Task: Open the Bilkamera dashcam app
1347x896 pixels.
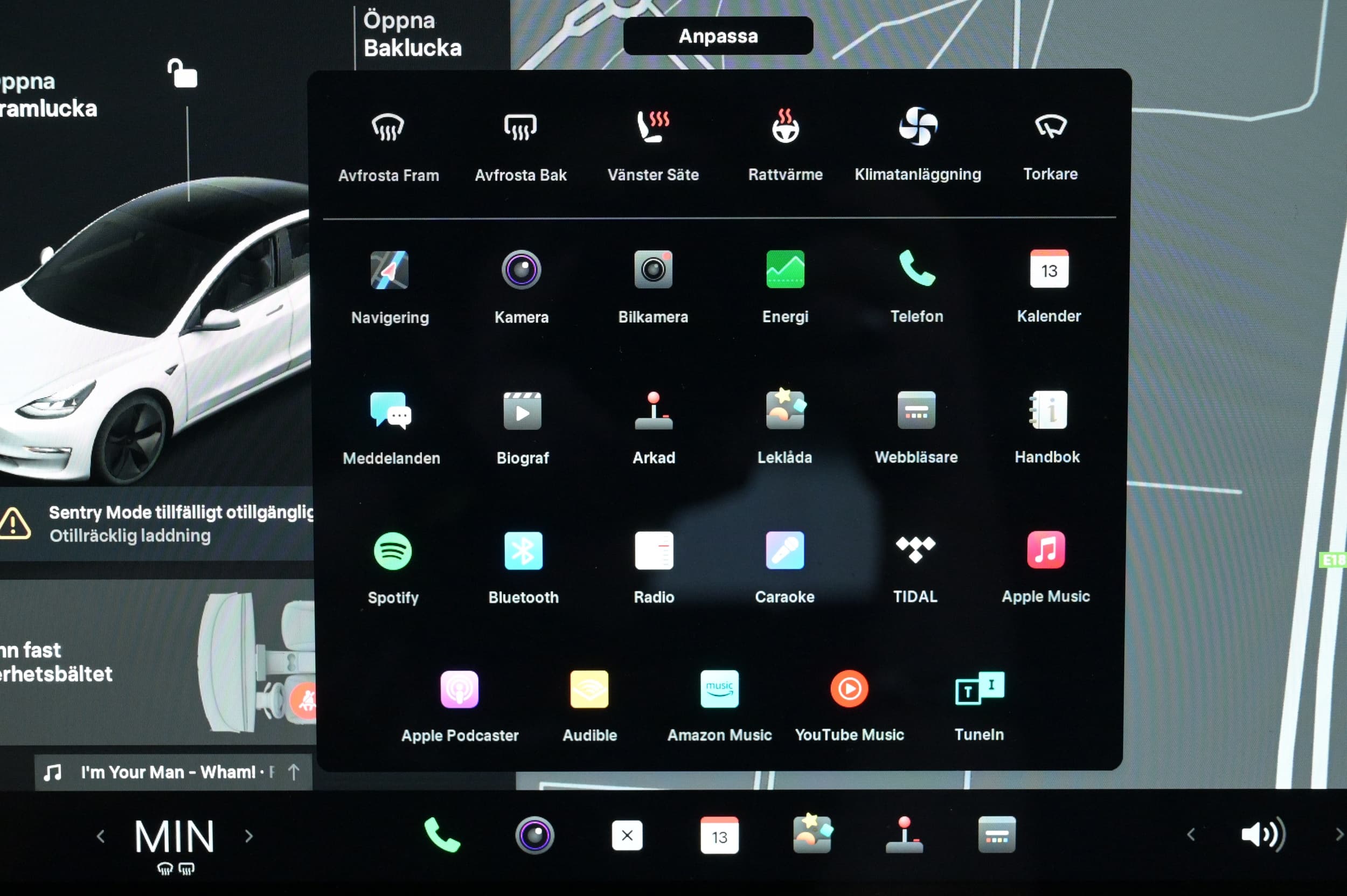Action: [x=653, y=287]
